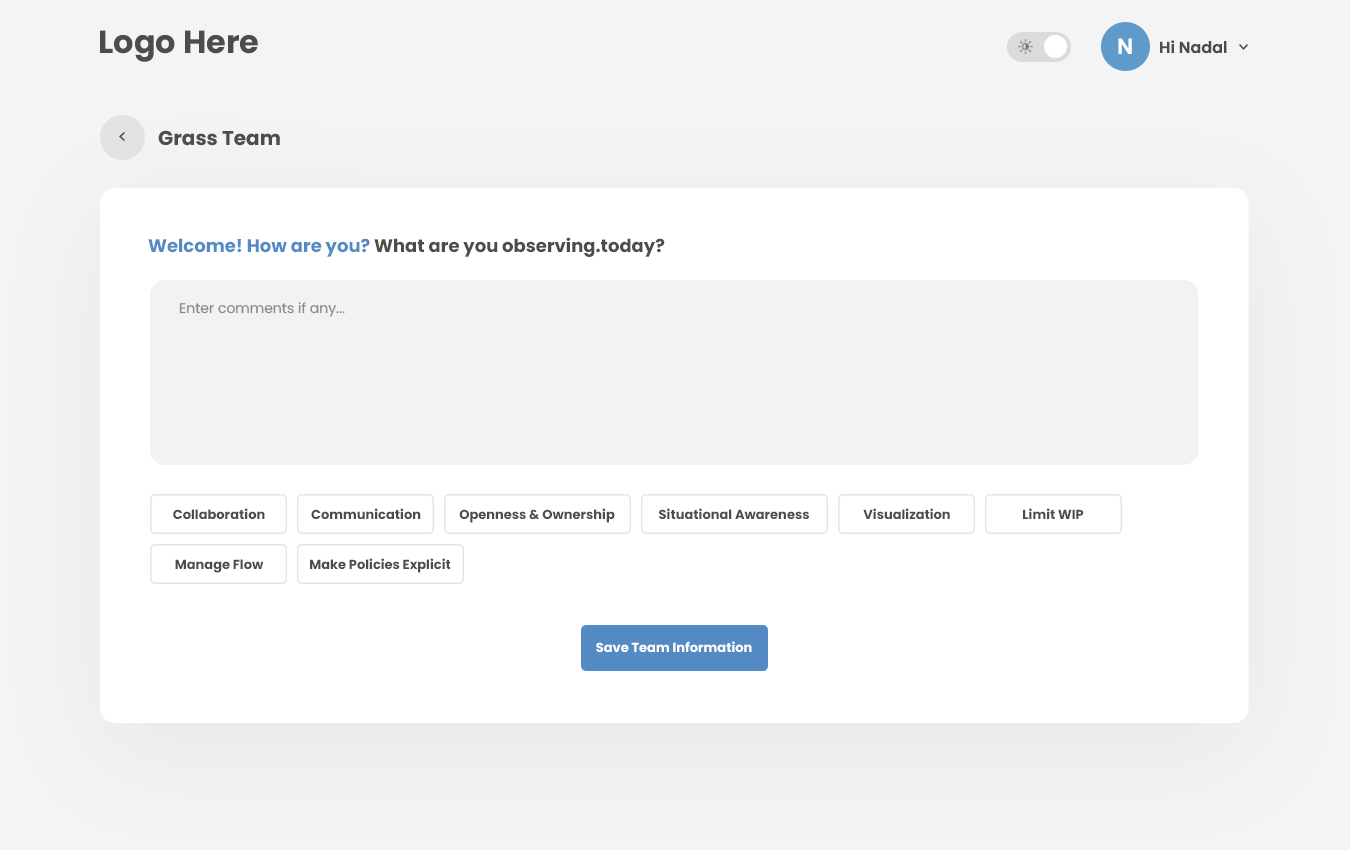Open the Hi Nadal account menu
Viewport: 1350px width, 850px height.
[1192, 47]
